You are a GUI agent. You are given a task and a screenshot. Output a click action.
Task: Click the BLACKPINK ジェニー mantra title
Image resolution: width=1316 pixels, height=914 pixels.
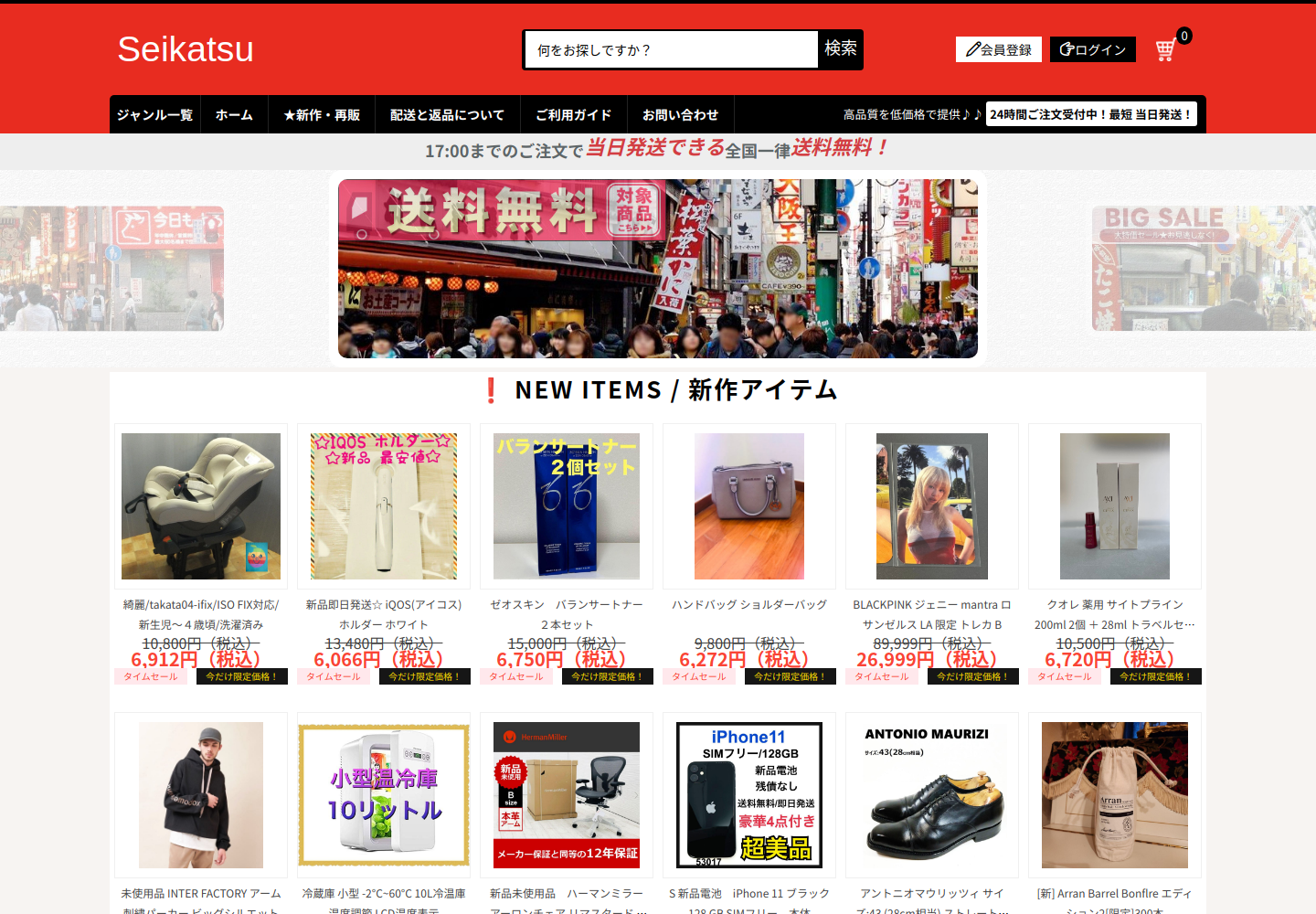[x=932, y=614]
